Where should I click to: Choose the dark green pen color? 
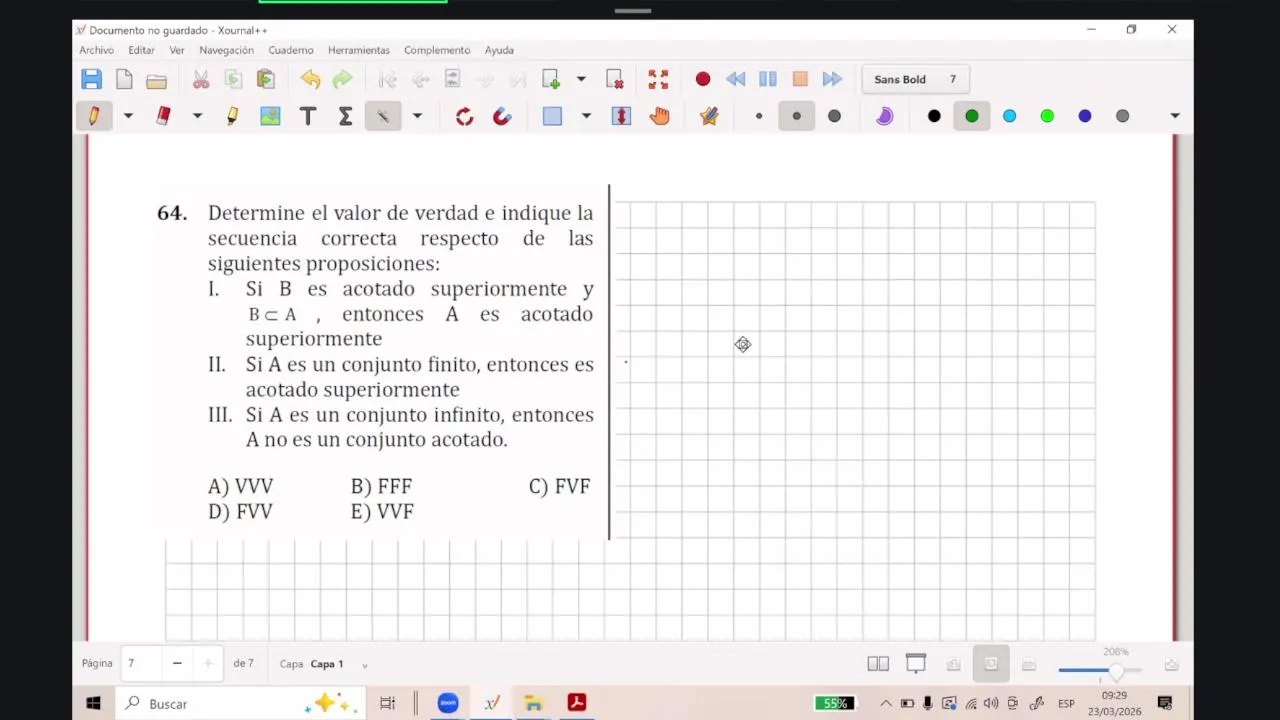pyautogui.click(x=972, y=116)
